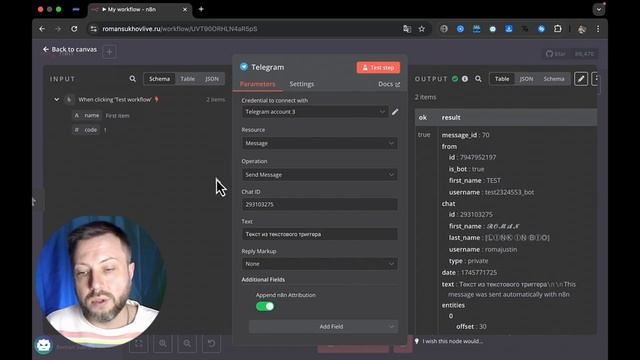640x360 pixels.
Task: Select input Table view
Action: tap(188, 79)
